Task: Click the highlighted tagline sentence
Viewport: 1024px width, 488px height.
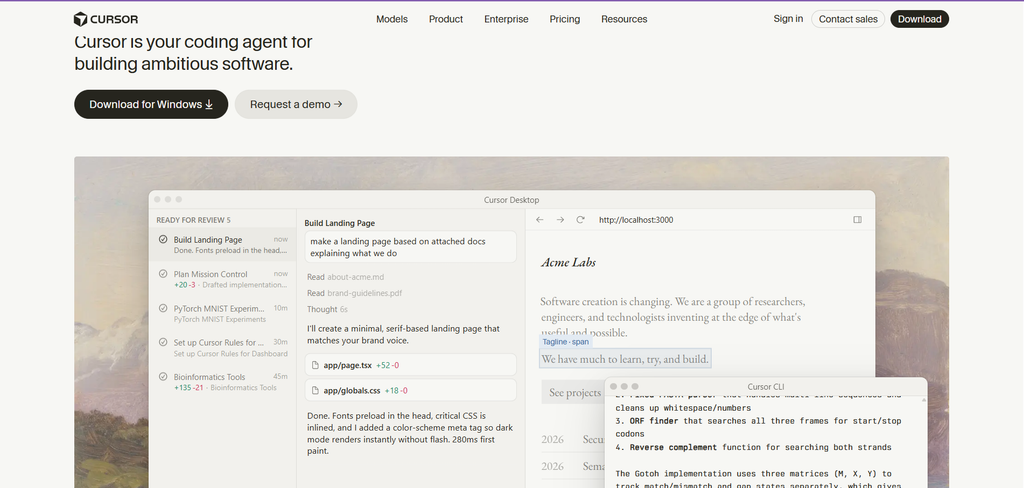Action: click(x=625, y=359)
